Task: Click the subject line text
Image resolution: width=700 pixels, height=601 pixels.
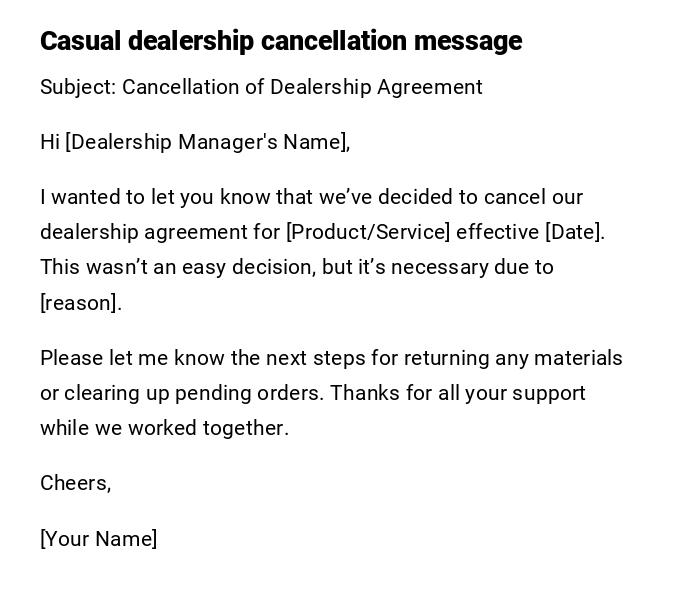Action: 261,87
